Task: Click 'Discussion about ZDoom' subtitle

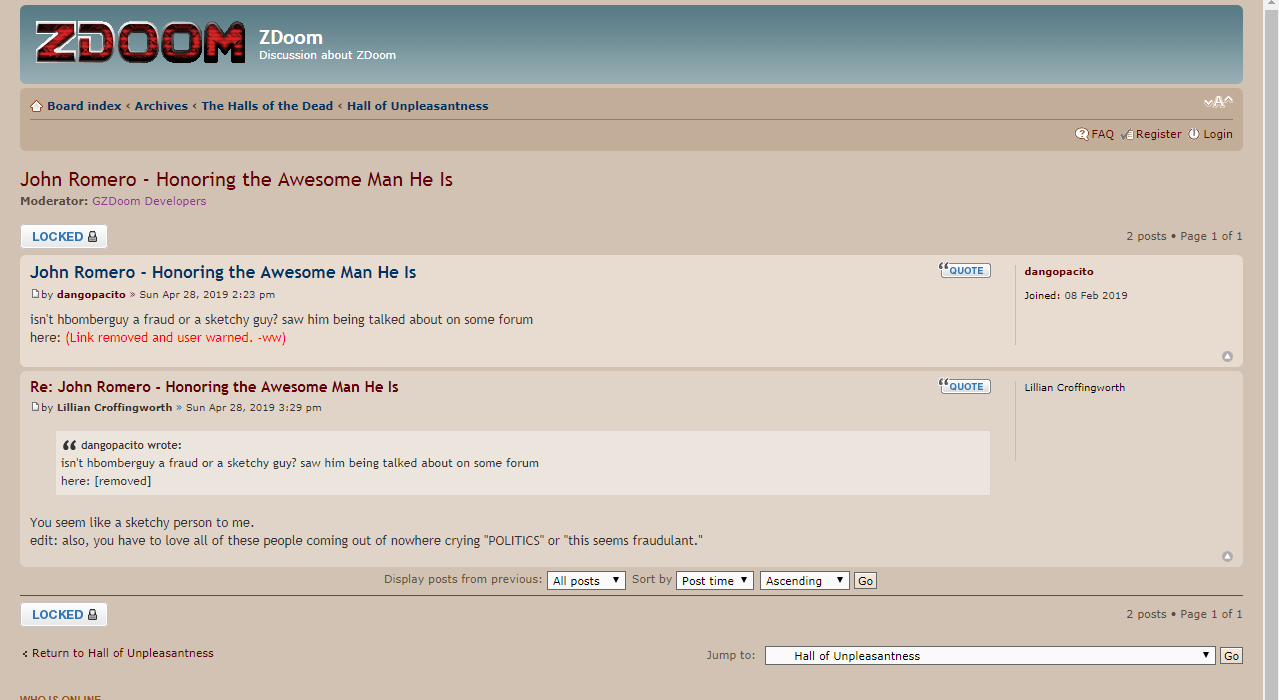Action: [x=327, y=55]
